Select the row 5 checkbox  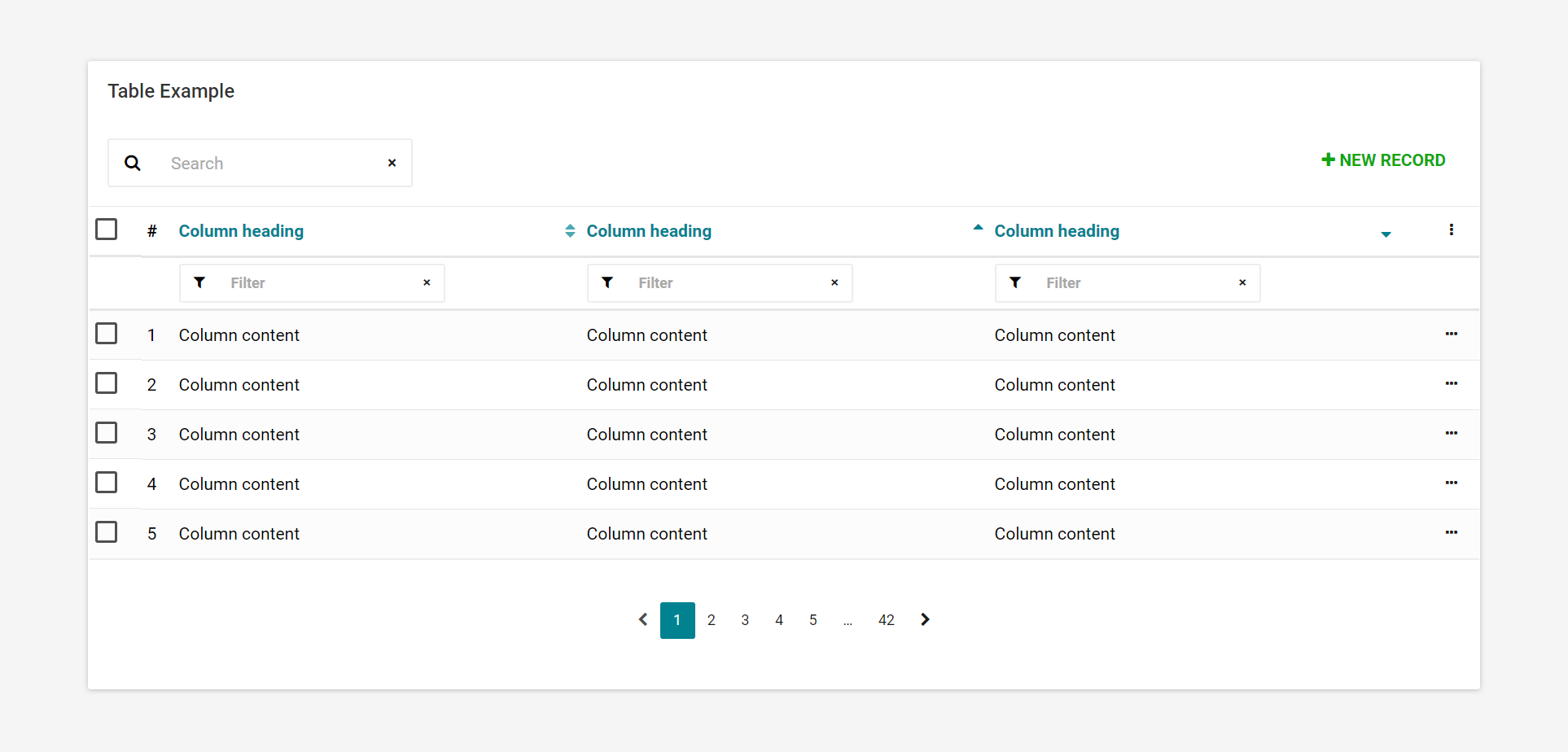pos(107,532)
